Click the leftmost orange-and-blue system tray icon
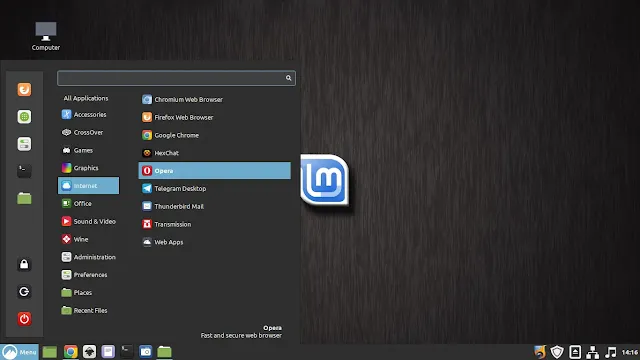 [x=540, y=352]
